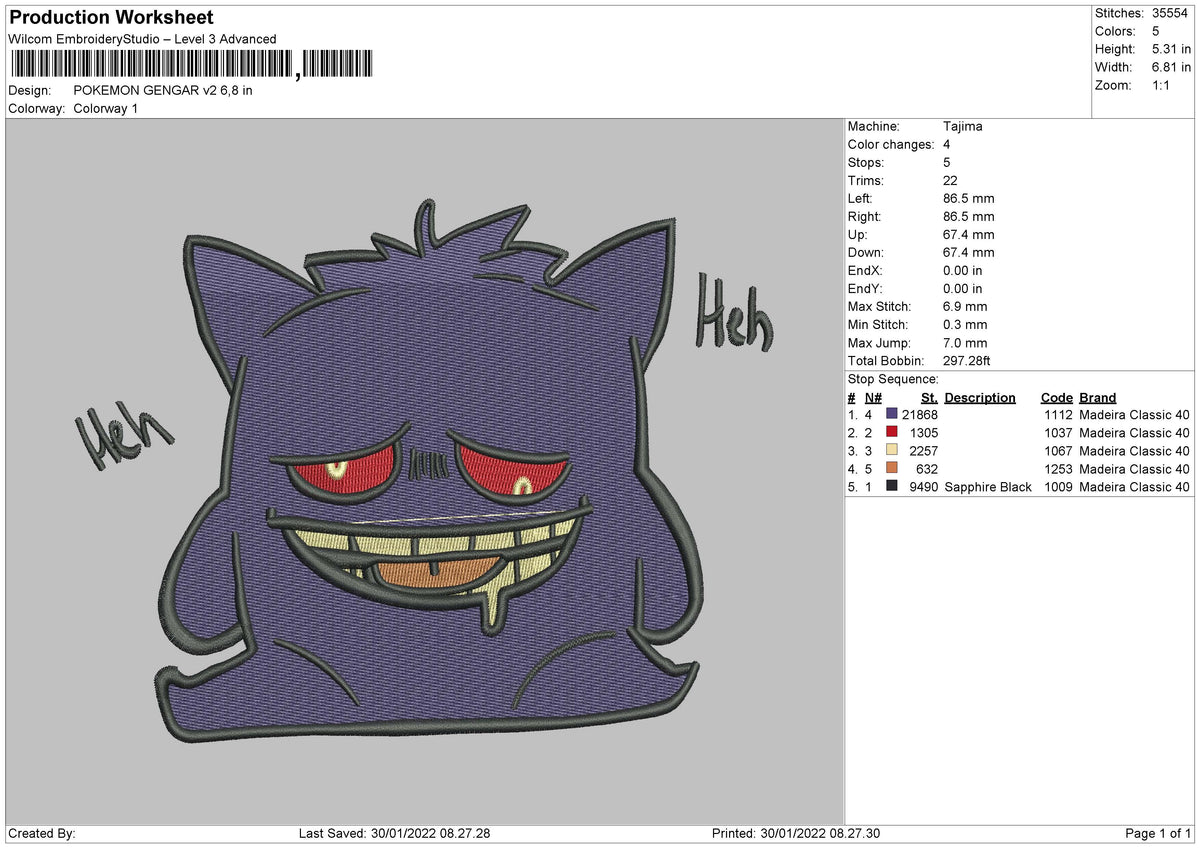The image size is (1200, 848).
Task: Click 'Madeira Classic 40' in the 1112 row
Action: 1135,415
